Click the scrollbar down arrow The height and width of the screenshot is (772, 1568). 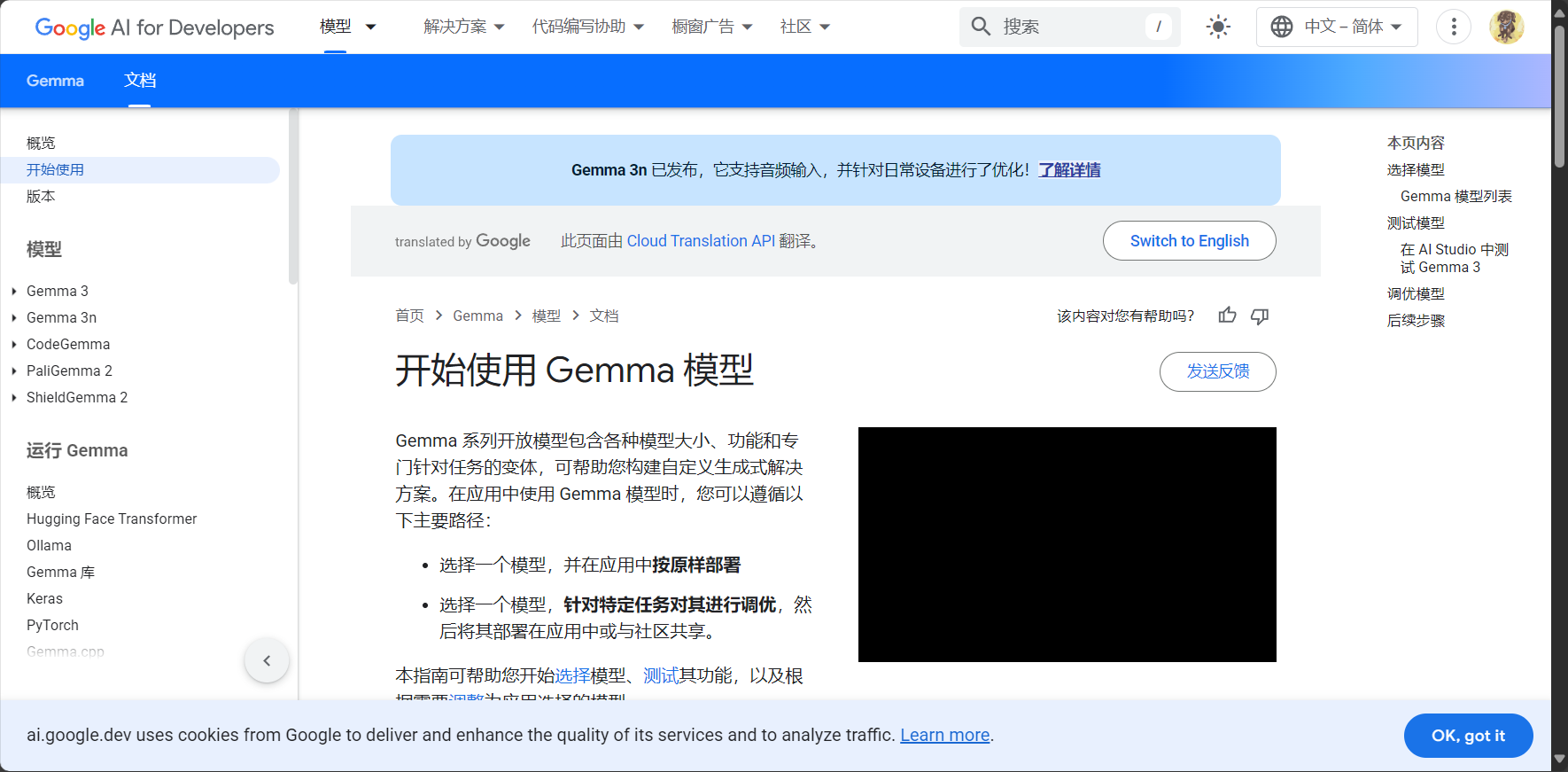click(1559, 760)
